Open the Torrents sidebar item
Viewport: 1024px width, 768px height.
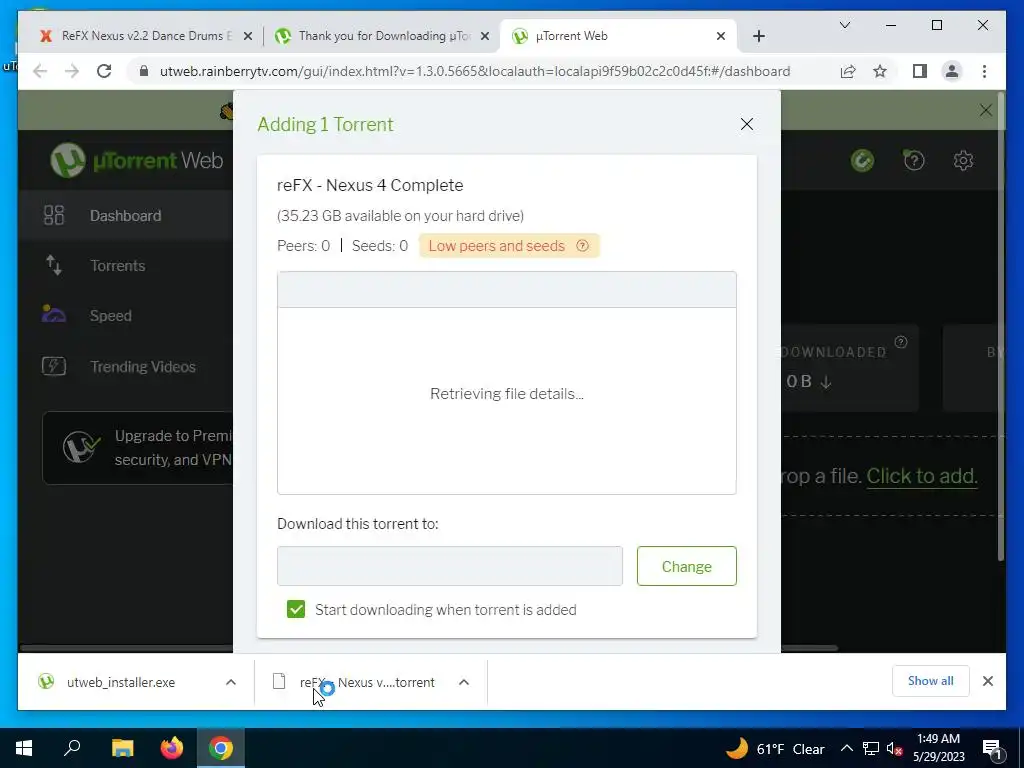pyautogui.click(x=125, y=266)
